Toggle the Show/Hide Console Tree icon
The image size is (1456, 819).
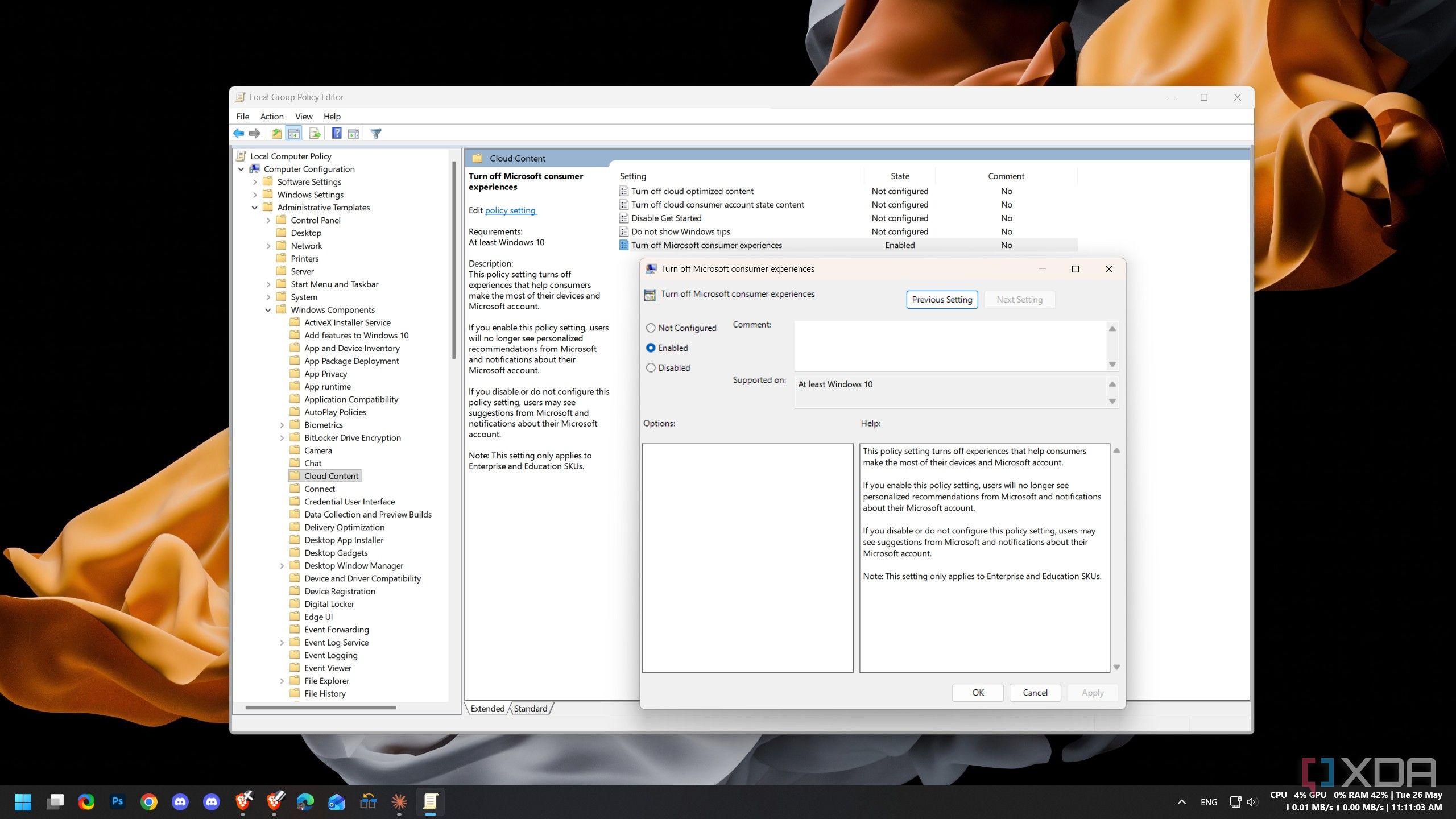pyautogui.click(x=293, y=133)
